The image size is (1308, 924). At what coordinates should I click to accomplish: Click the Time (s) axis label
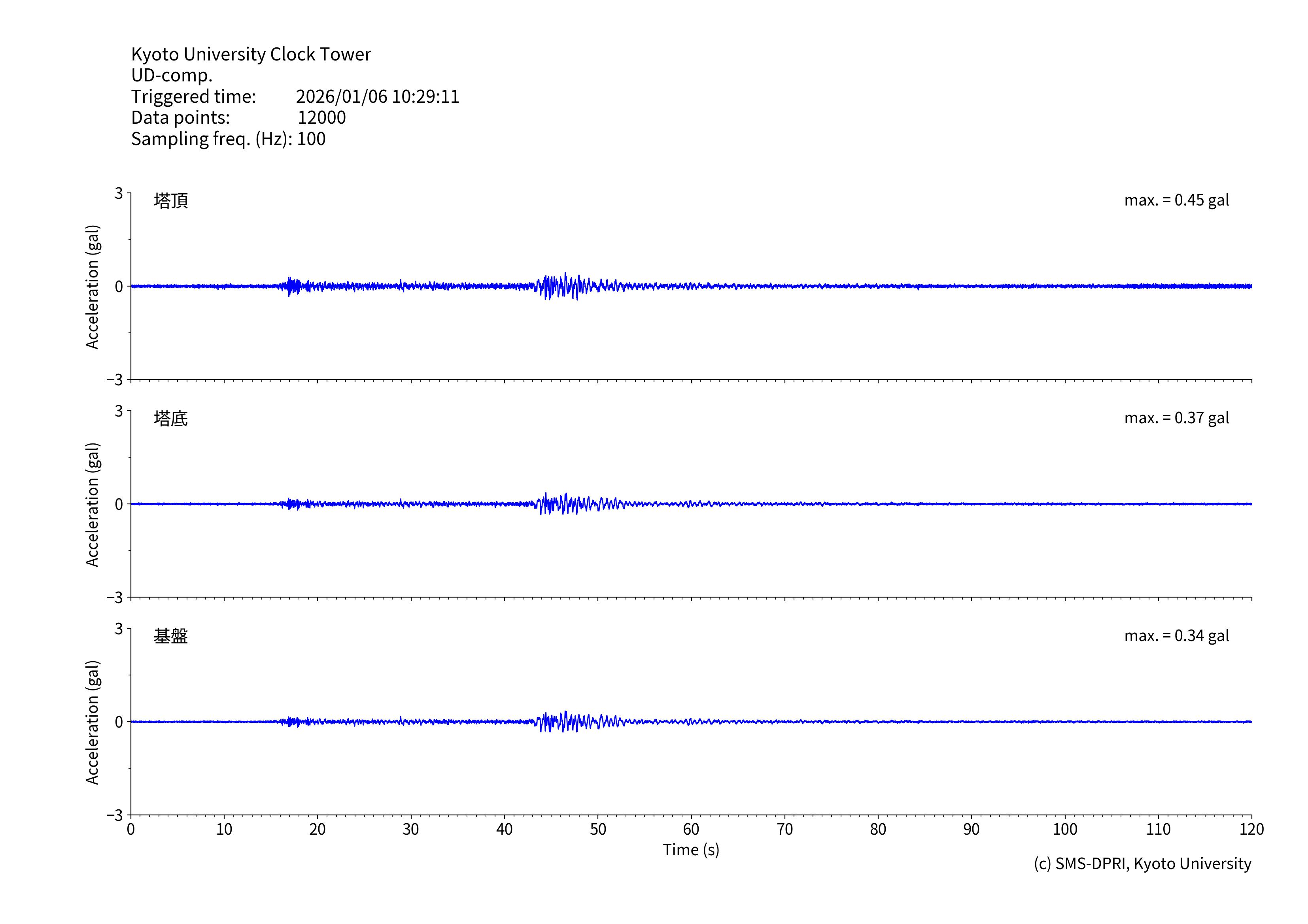click(690, 849)
